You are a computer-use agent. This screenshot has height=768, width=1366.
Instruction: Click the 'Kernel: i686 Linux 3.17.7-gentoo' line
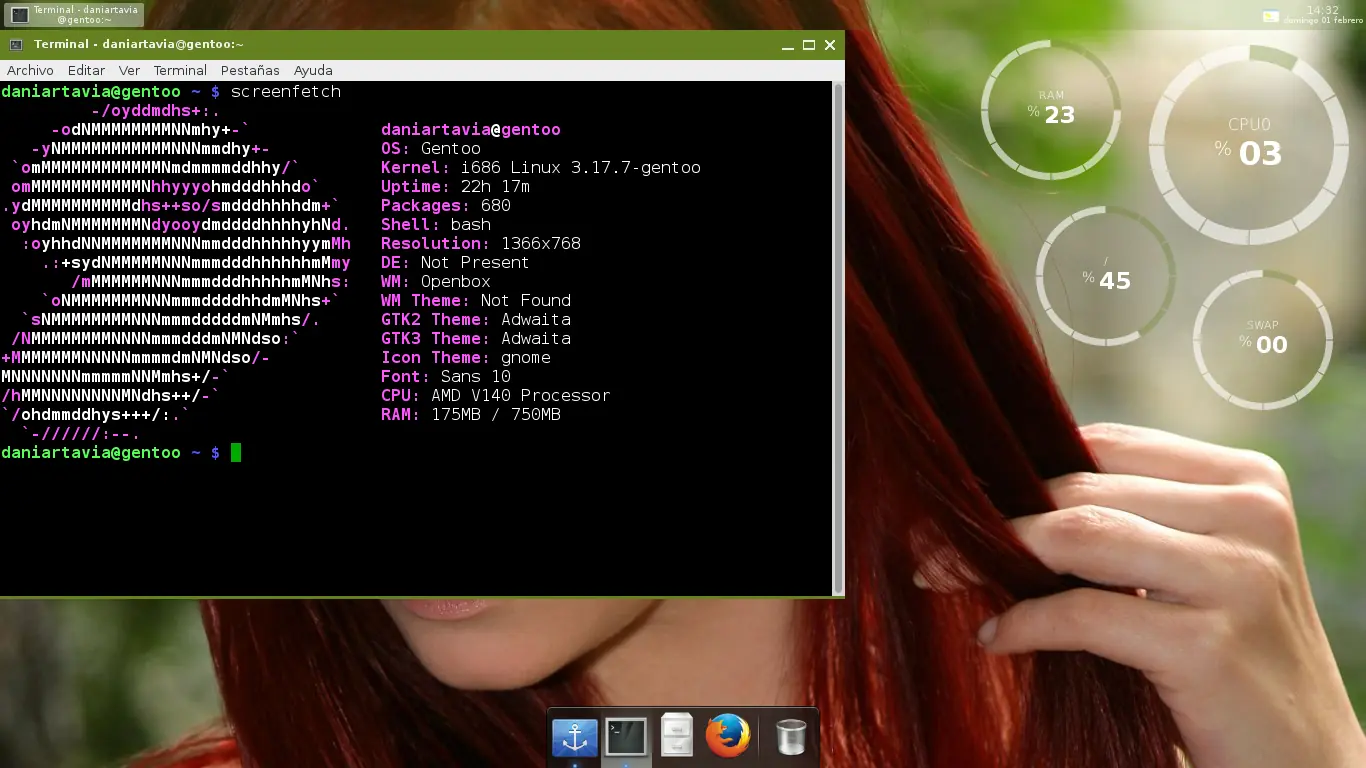(541, 167)
